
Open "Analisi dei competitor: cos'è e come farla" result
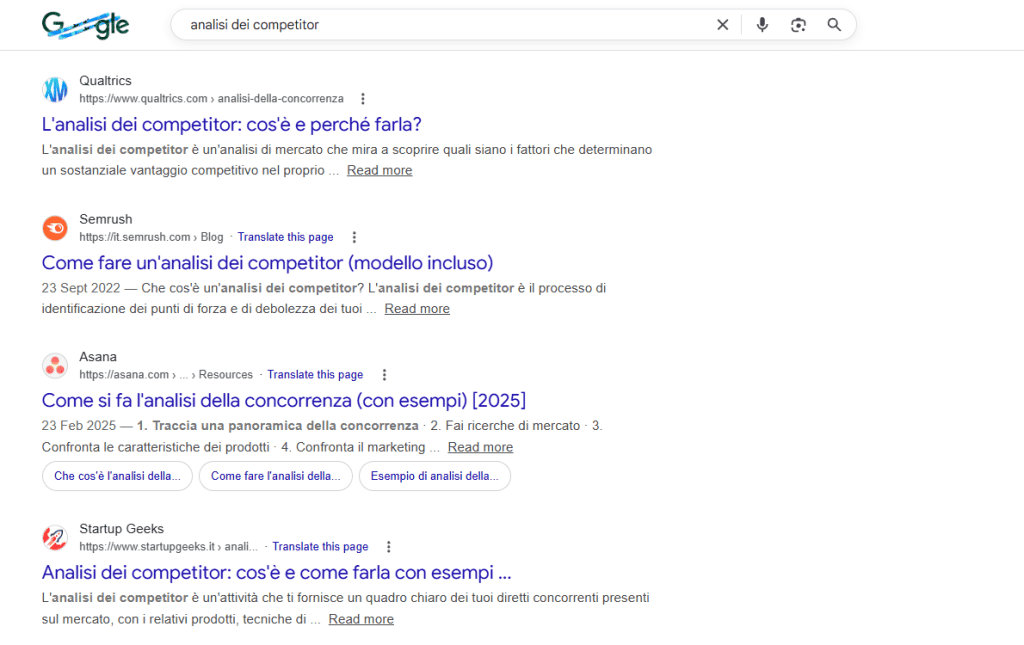tap(276, 572)
